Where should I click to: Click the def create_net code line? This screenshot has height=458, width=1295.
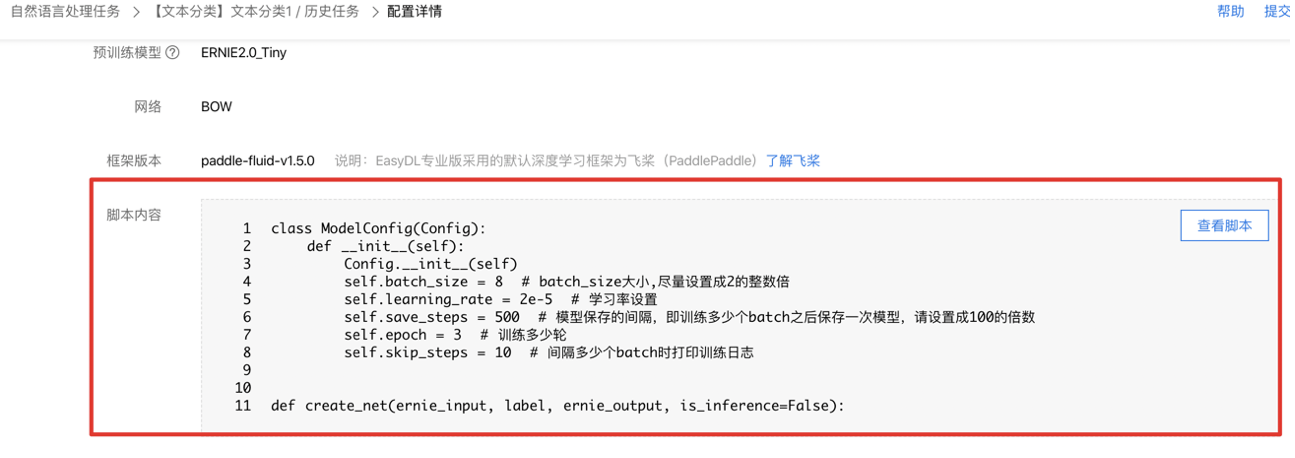click(558, 406)
